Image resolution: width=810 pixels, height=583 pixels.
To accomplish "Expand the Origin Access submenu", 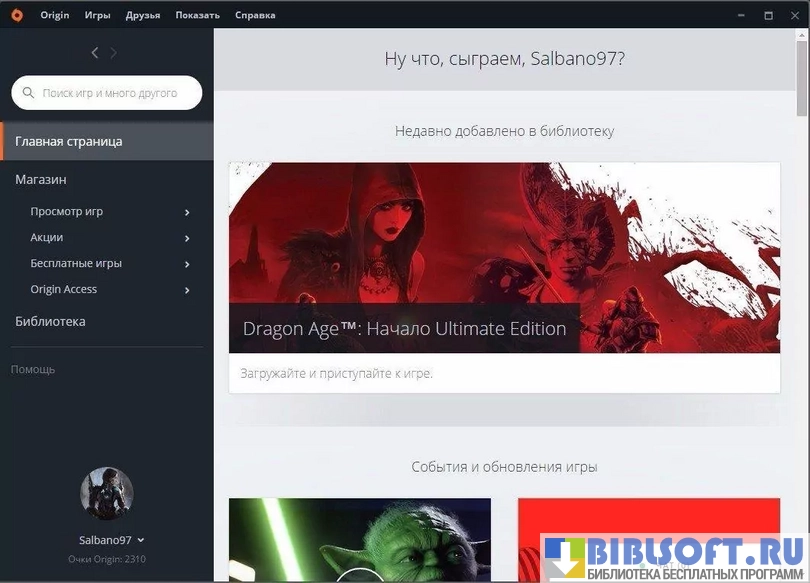I will click(x=187, y=290).
